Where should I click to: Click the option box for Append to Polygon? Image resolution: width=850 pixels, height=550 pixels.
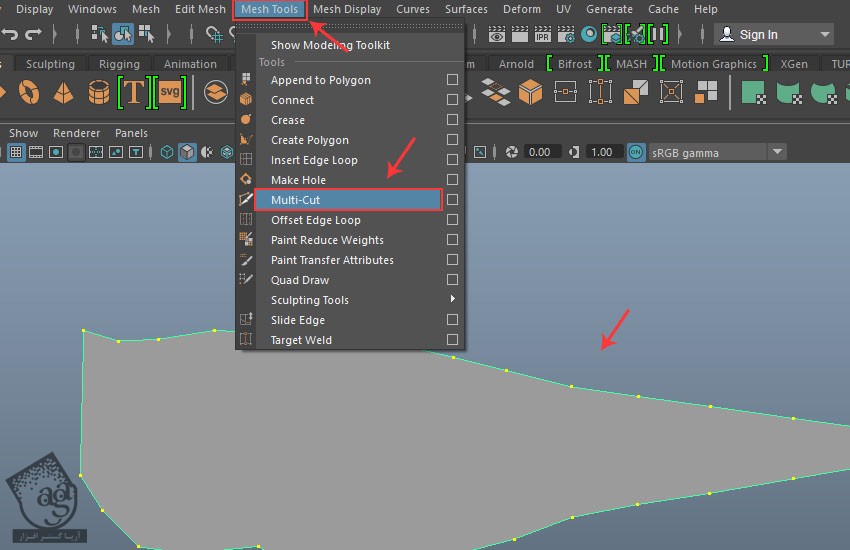pyautogui.click(x=452, y=80)
